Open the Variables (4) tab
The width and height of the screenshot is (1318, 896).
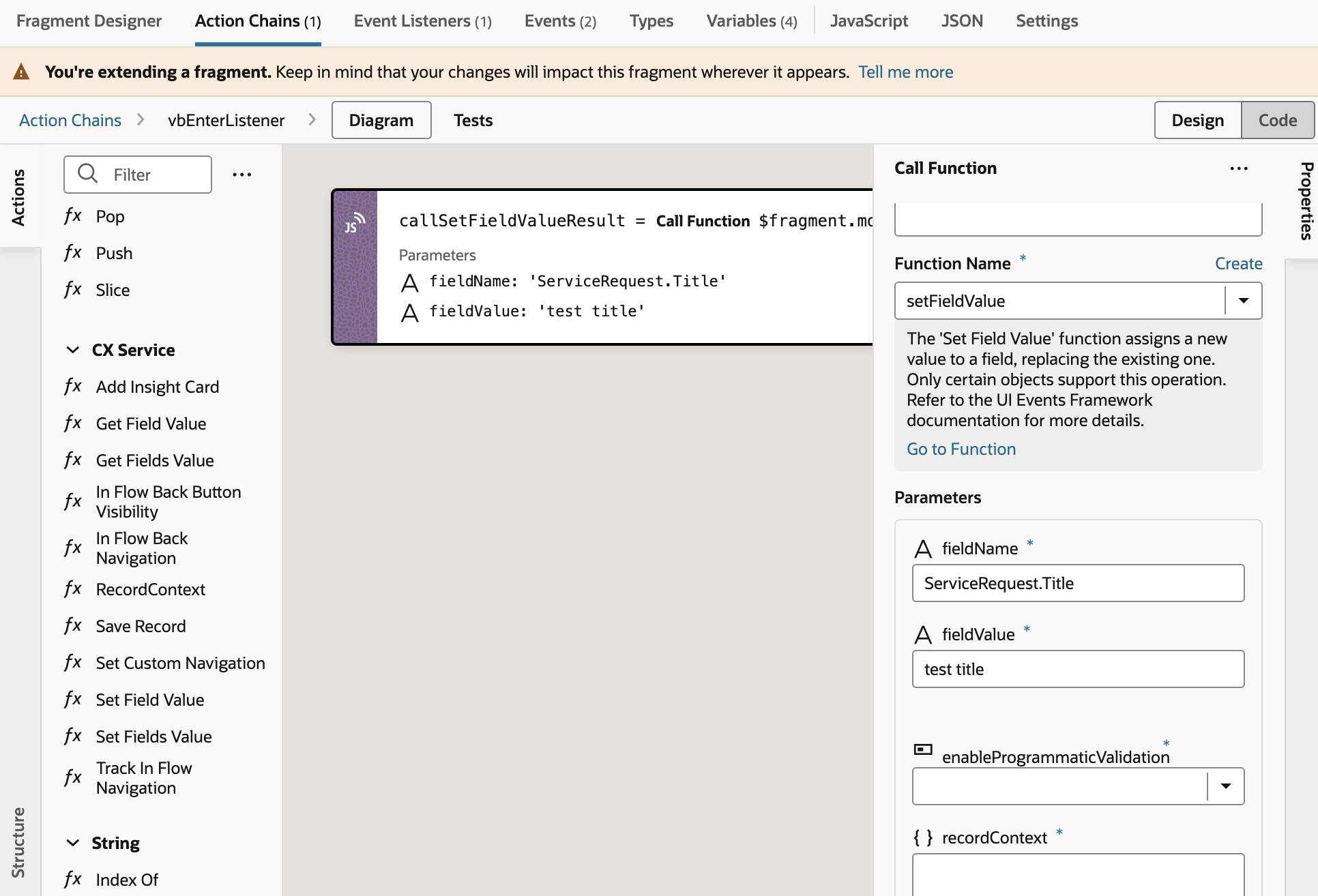click(x=752, y=21)
